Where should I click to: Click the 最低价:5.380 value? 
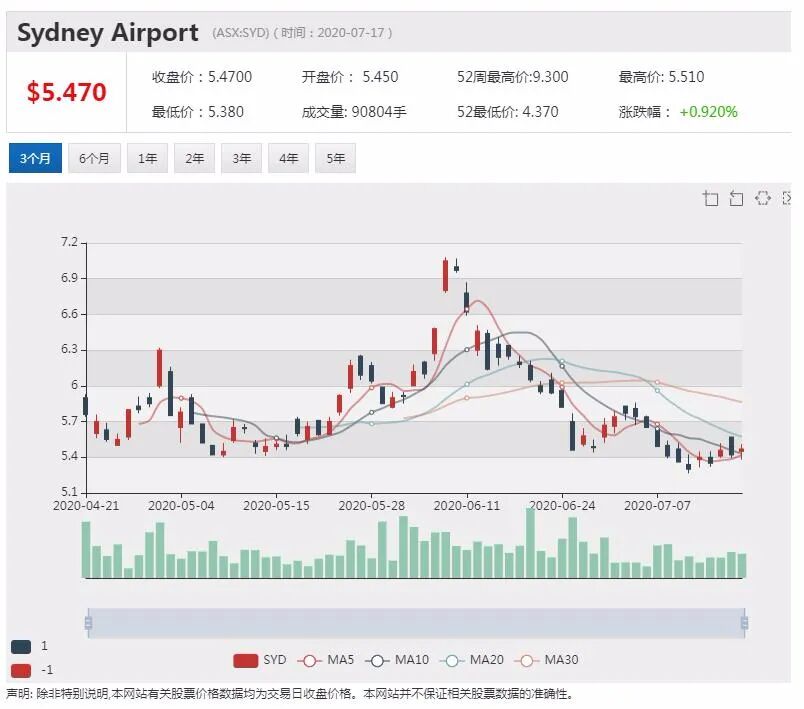197,112
